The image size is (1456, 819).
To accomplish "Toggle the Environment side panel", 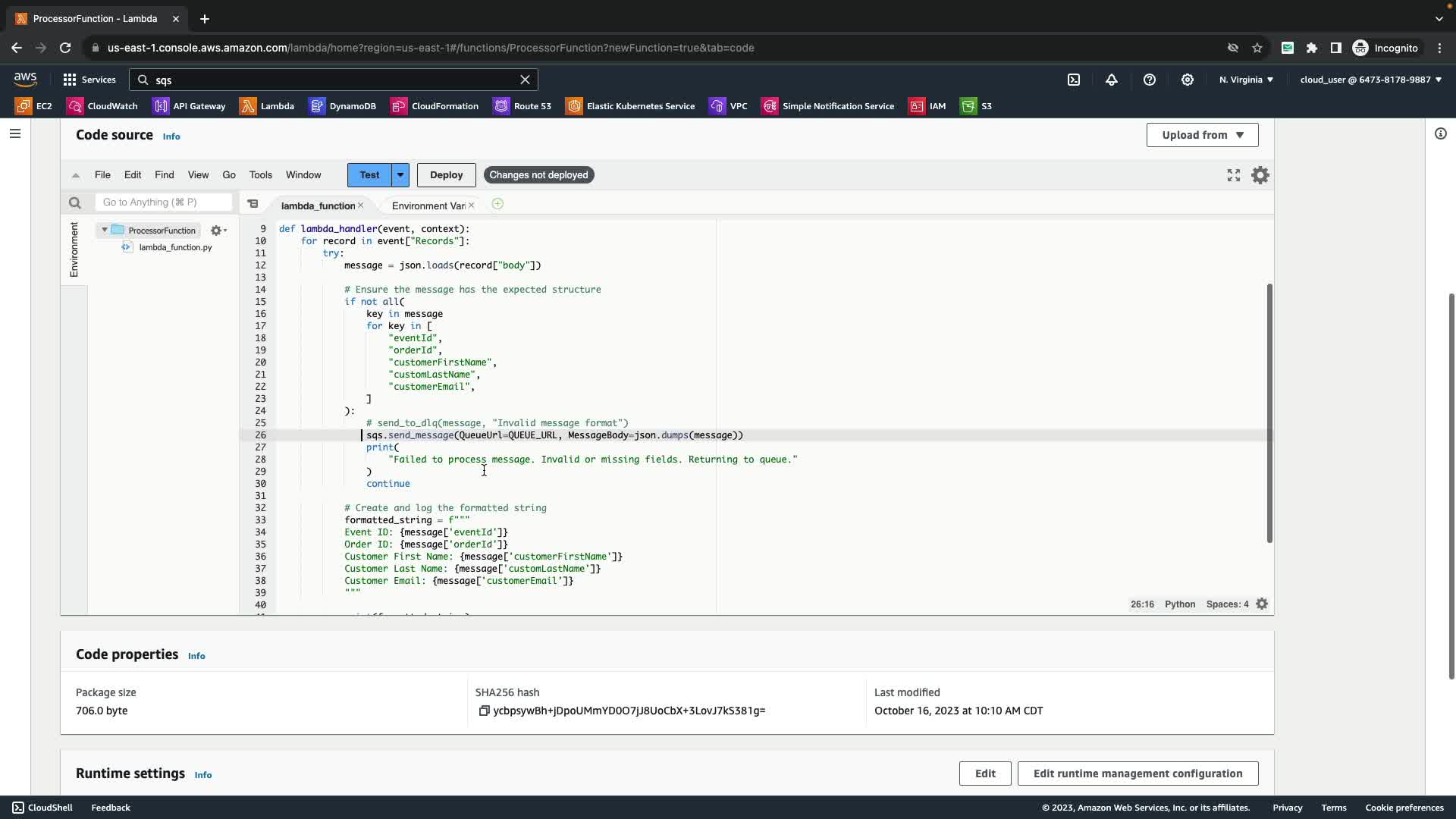I will 74,249.
